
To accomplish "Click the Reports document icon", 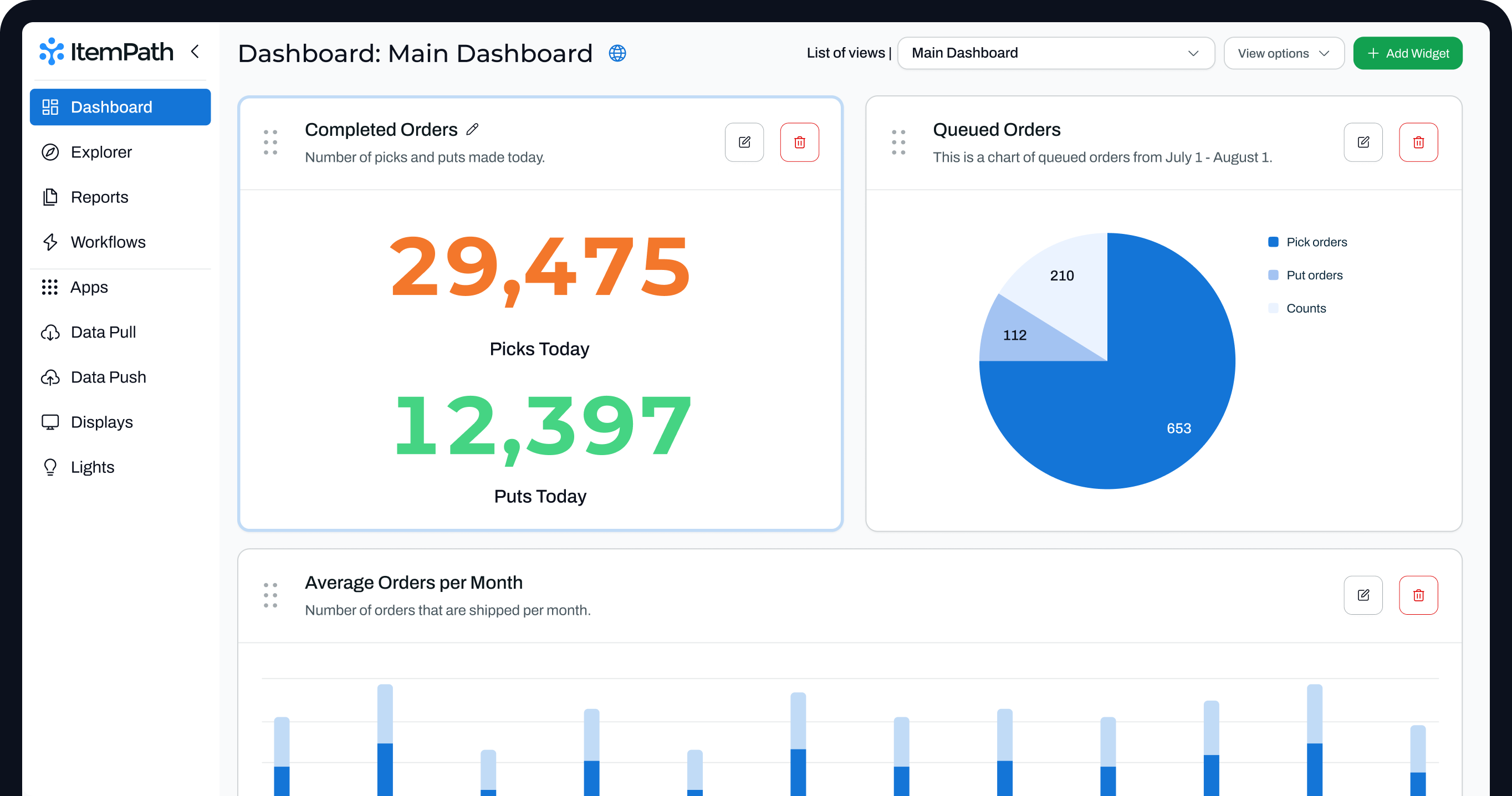I will [x=50, y=197].
